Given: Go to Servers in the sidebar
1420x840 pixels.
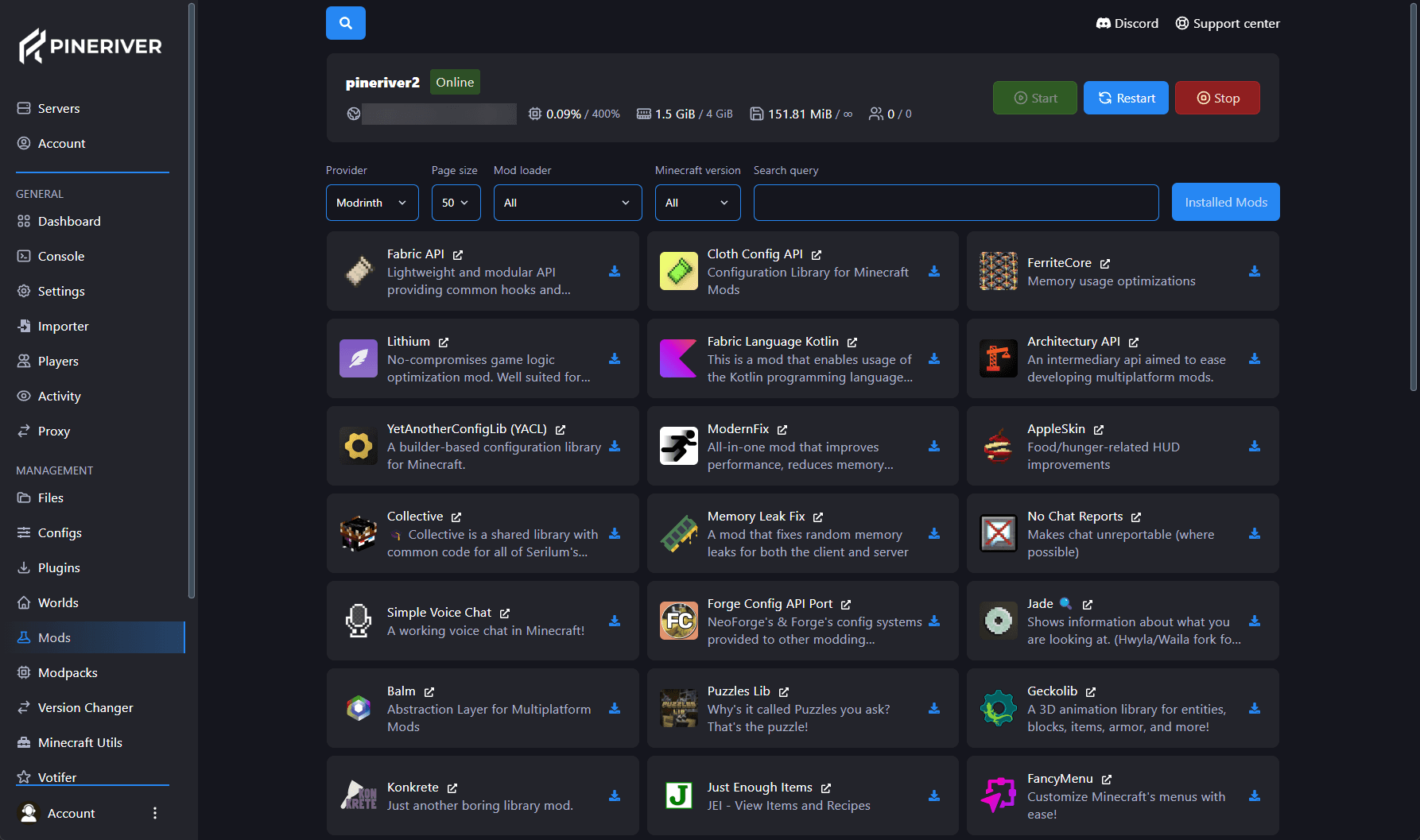Looking at the screenshot, I should tap(59, 108).
